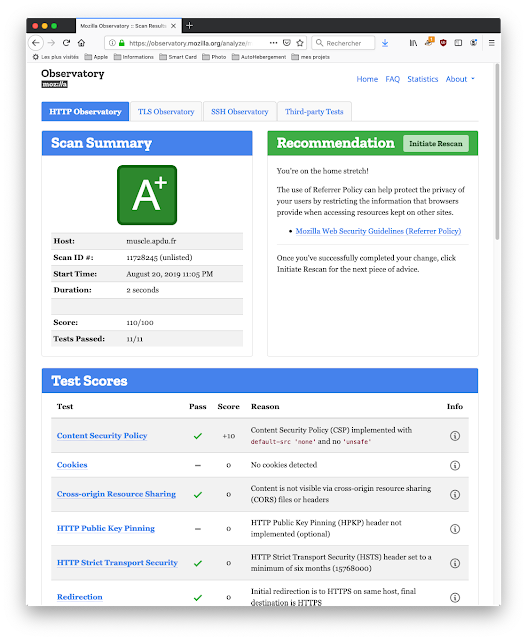Click the forward navigation arrow

pyautogui.click(x=51, y=43)
